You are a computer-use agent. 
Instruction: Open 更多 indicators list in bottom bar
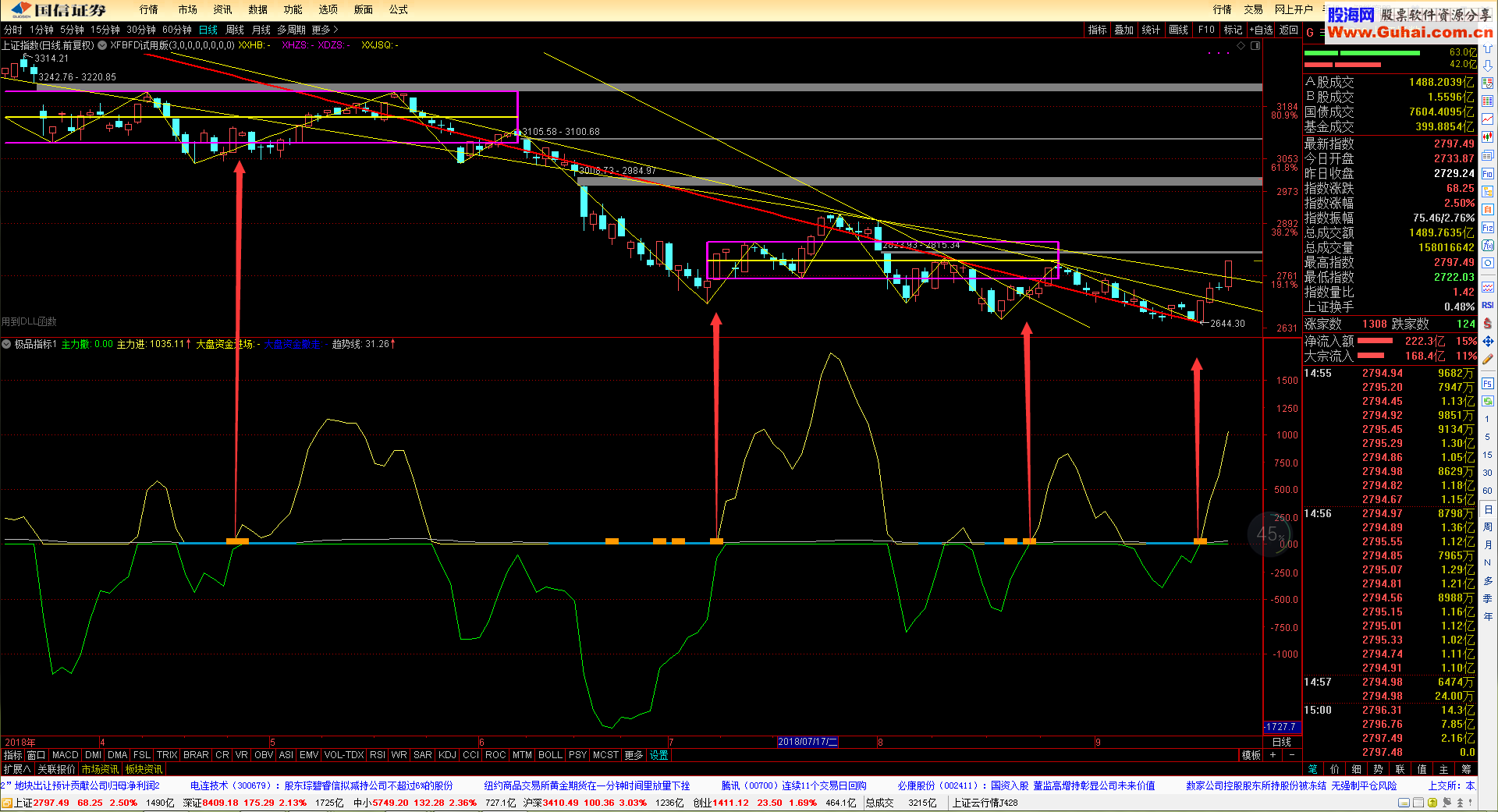coord(633,755)
